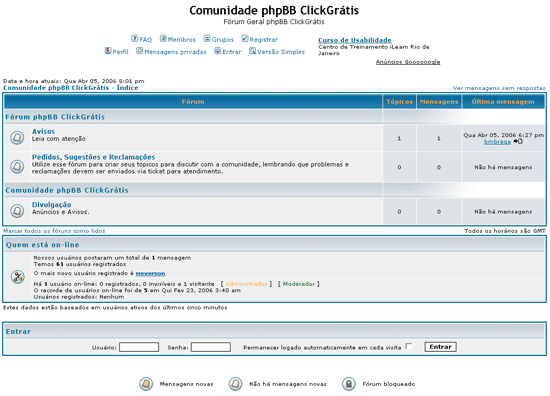Open the Mensagens privadas menu link
Screen dimensions: 550x396
(x=175, y=52)
